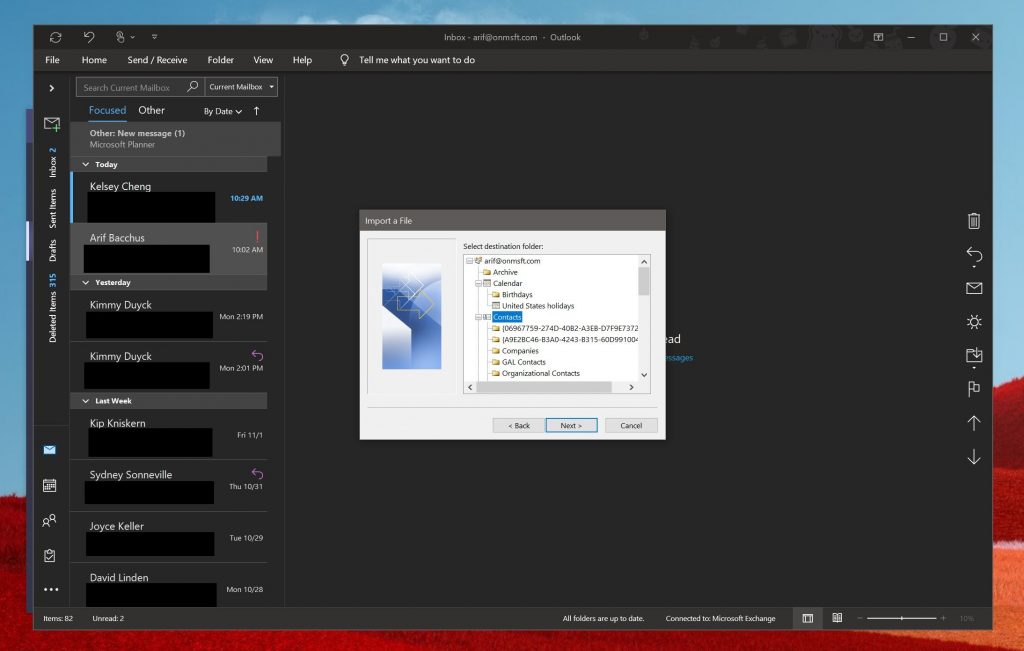Switch to the Other inbox tab

click(152, 110)
